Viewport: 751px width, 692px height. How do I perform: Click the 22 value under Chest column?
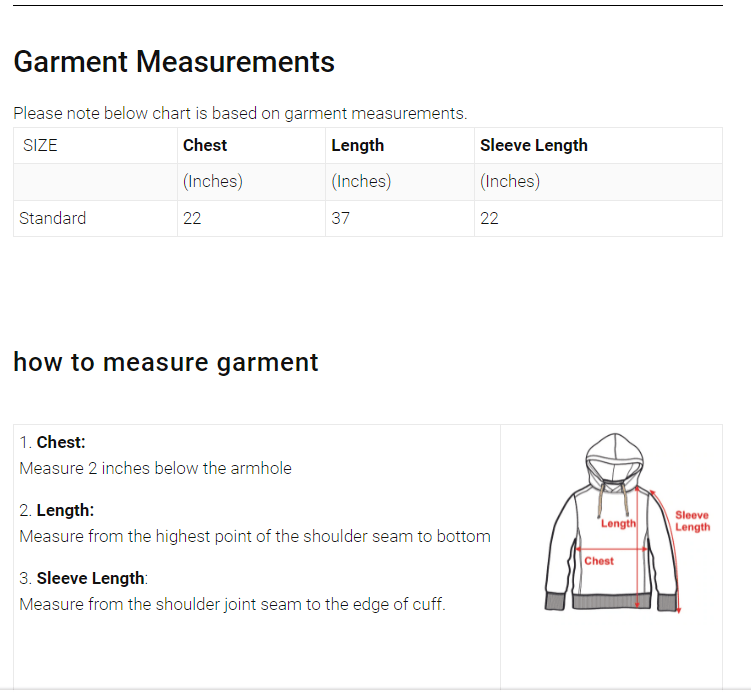pos(192,218)
